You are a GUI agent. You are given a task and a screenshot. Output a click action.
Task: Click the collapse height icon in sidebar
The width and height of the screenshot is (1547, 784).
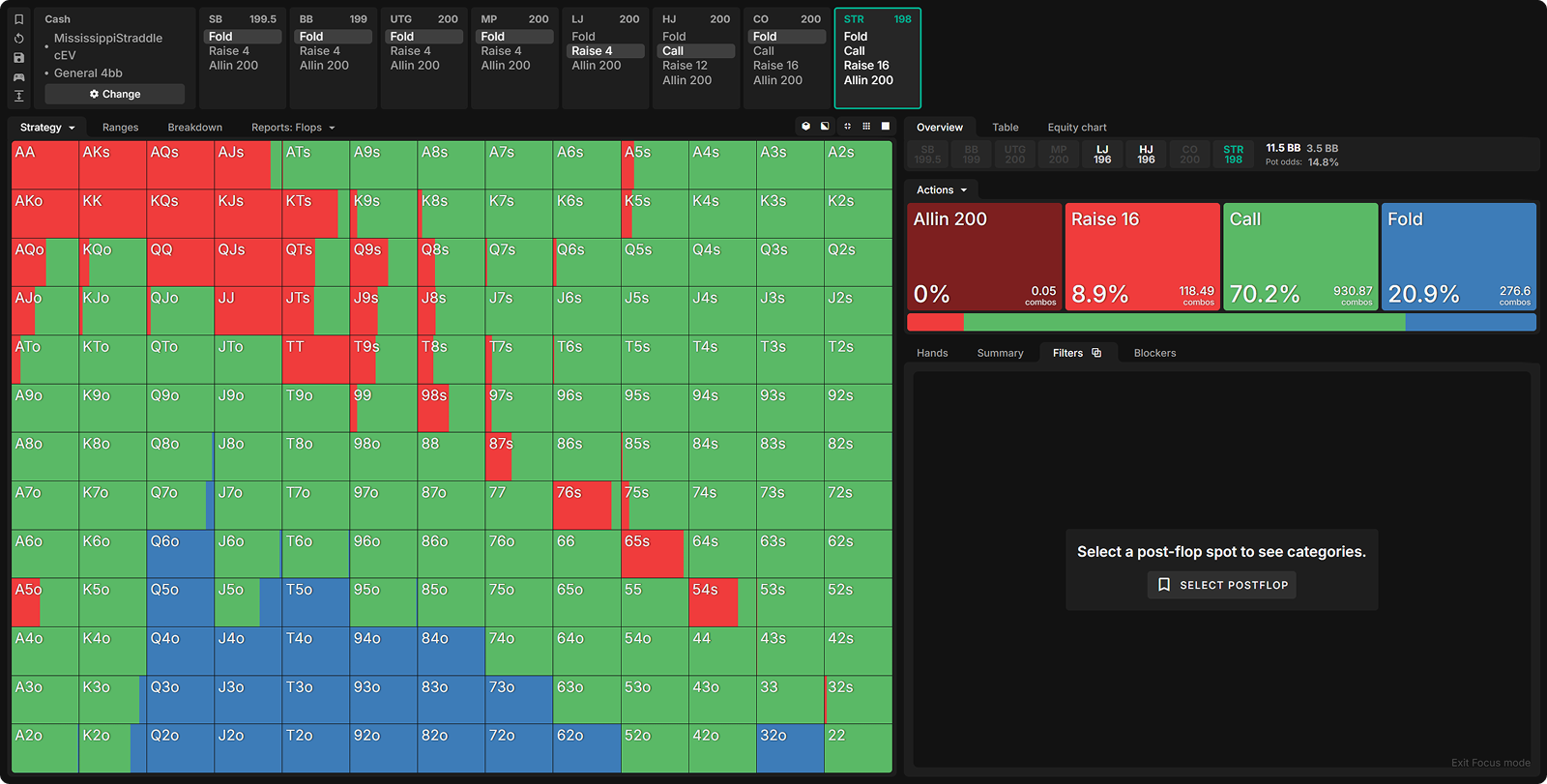[18, 96]
